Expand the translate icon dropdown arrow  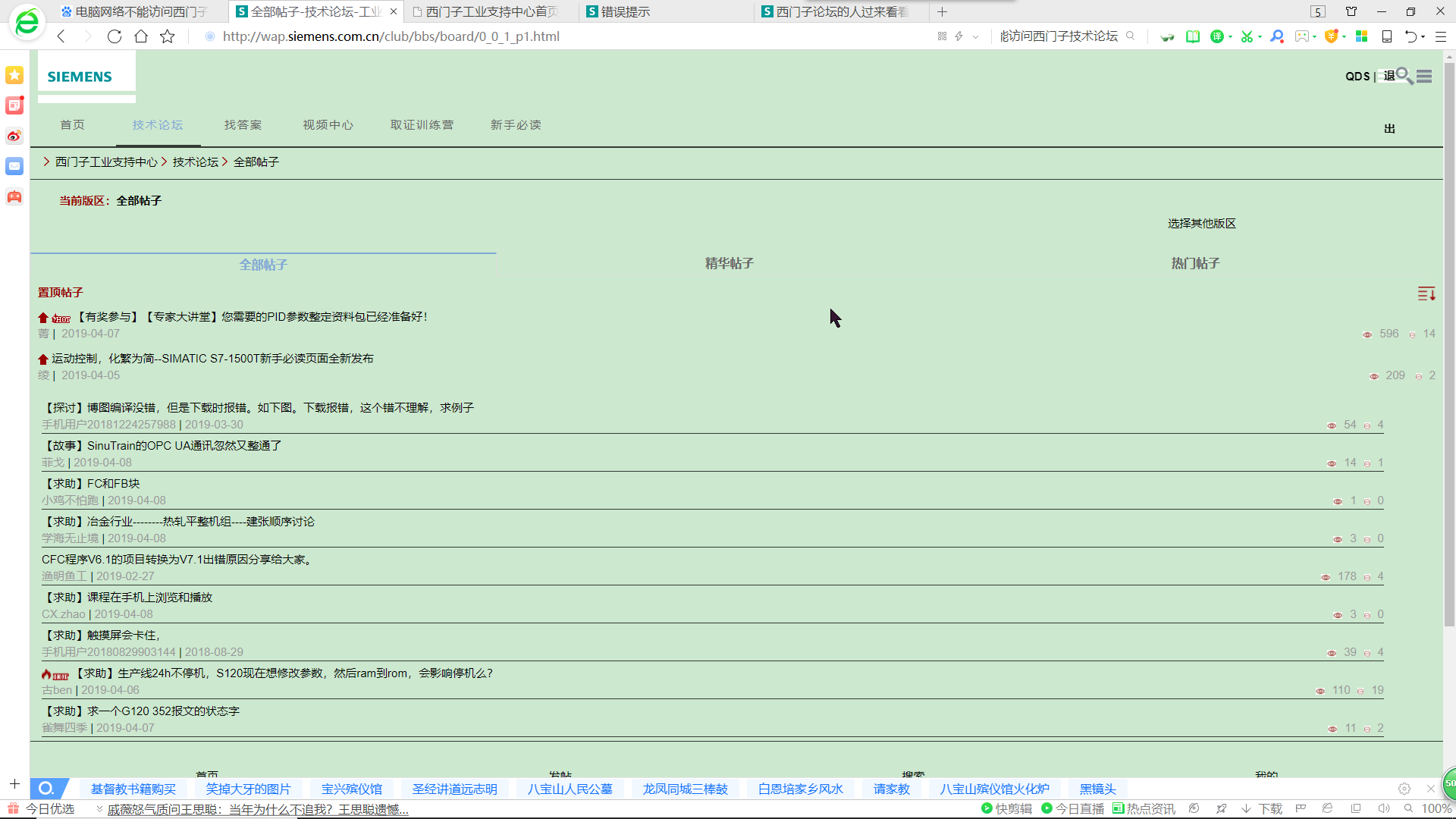[1230, 36]
